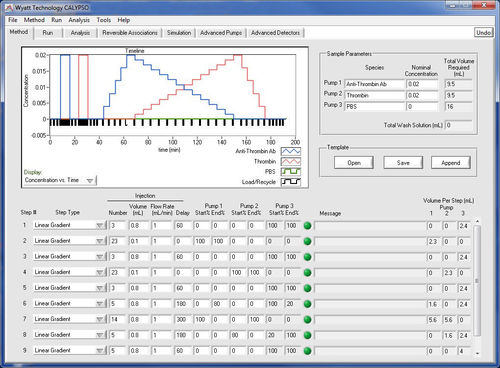Switch to the Reversible Associations tab
500x368 pixels.
130,33
